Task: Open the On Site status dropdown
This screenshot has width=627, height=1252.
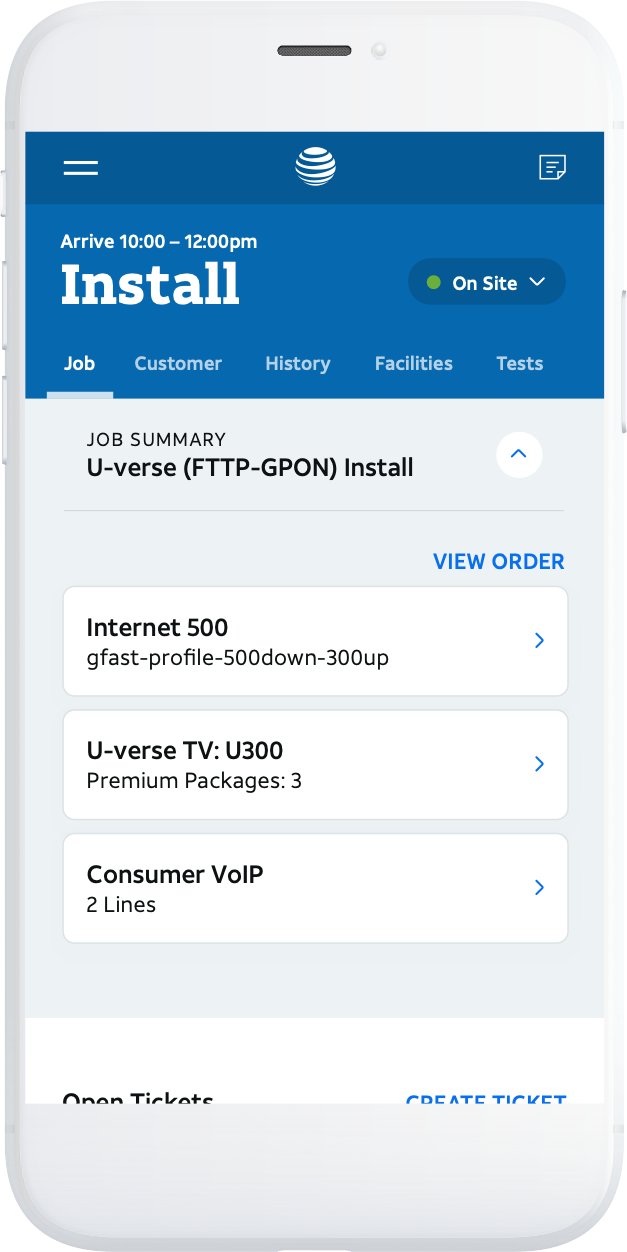Action: point(487,283)
